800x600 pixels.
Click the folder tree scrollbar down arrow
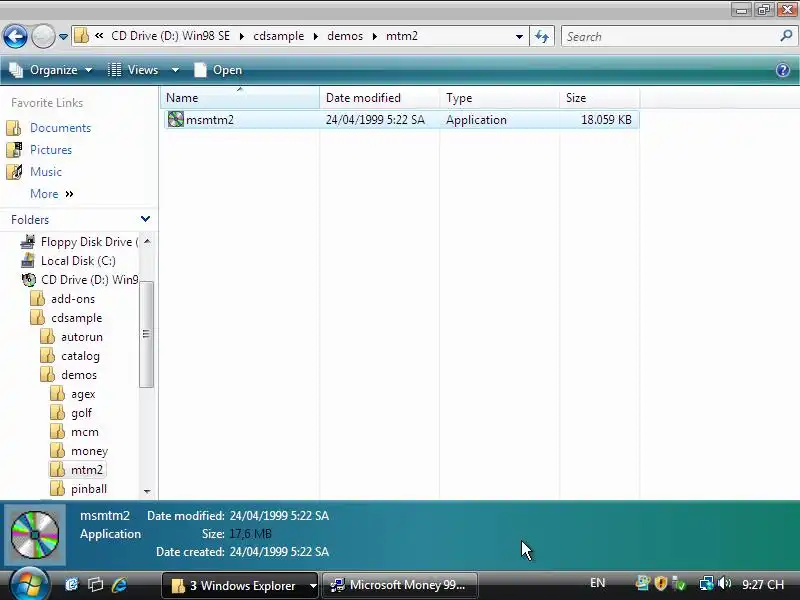147,491
